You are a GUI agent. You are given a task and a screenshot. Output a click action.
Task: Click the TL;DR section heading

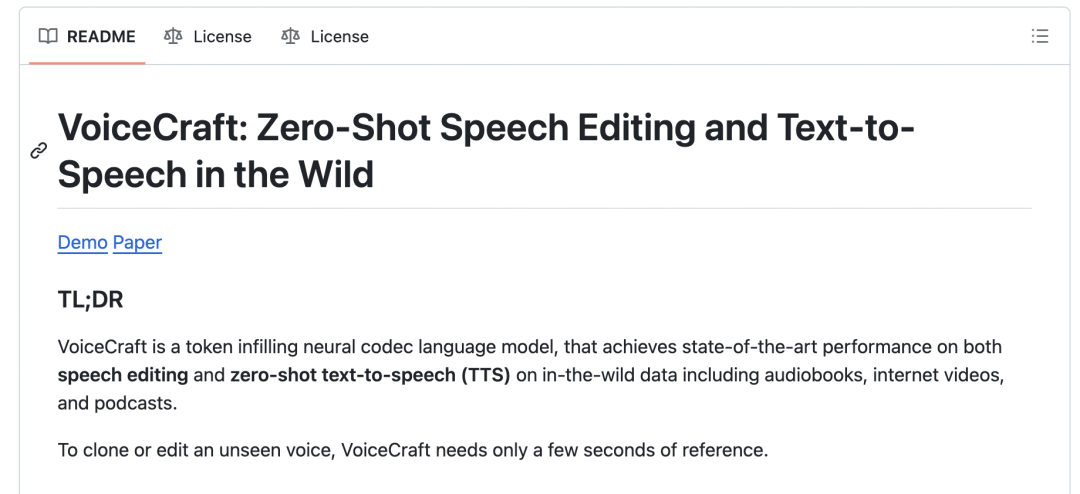point(91,298)
